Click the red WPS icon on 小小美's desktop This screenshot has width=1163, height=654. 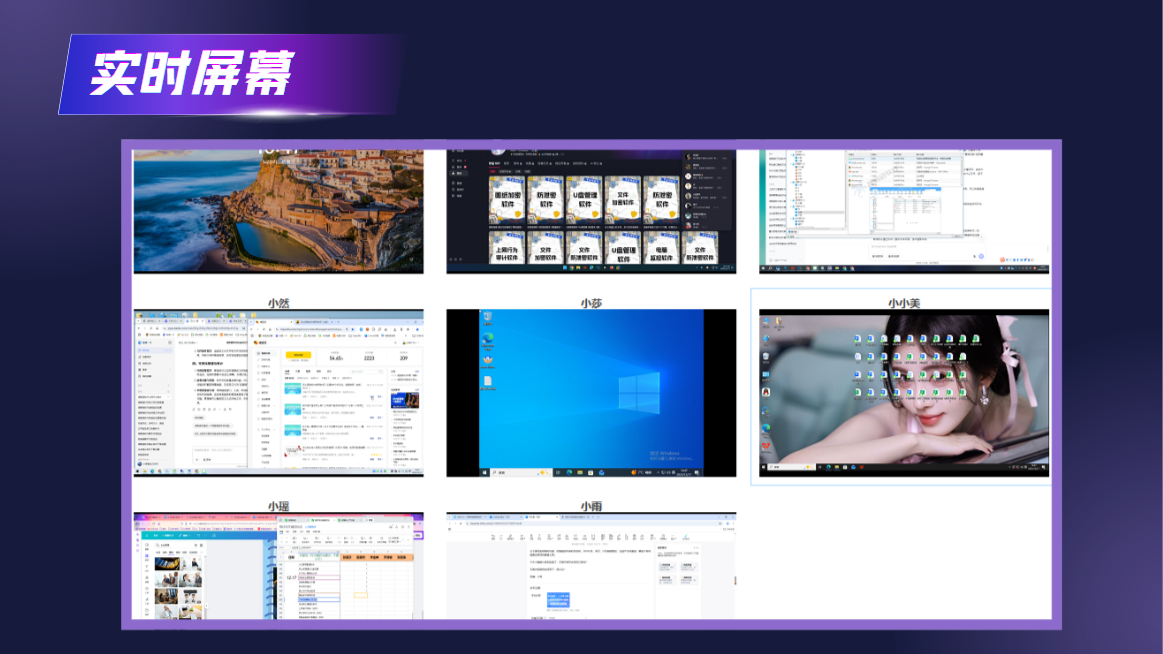point(766,446)
